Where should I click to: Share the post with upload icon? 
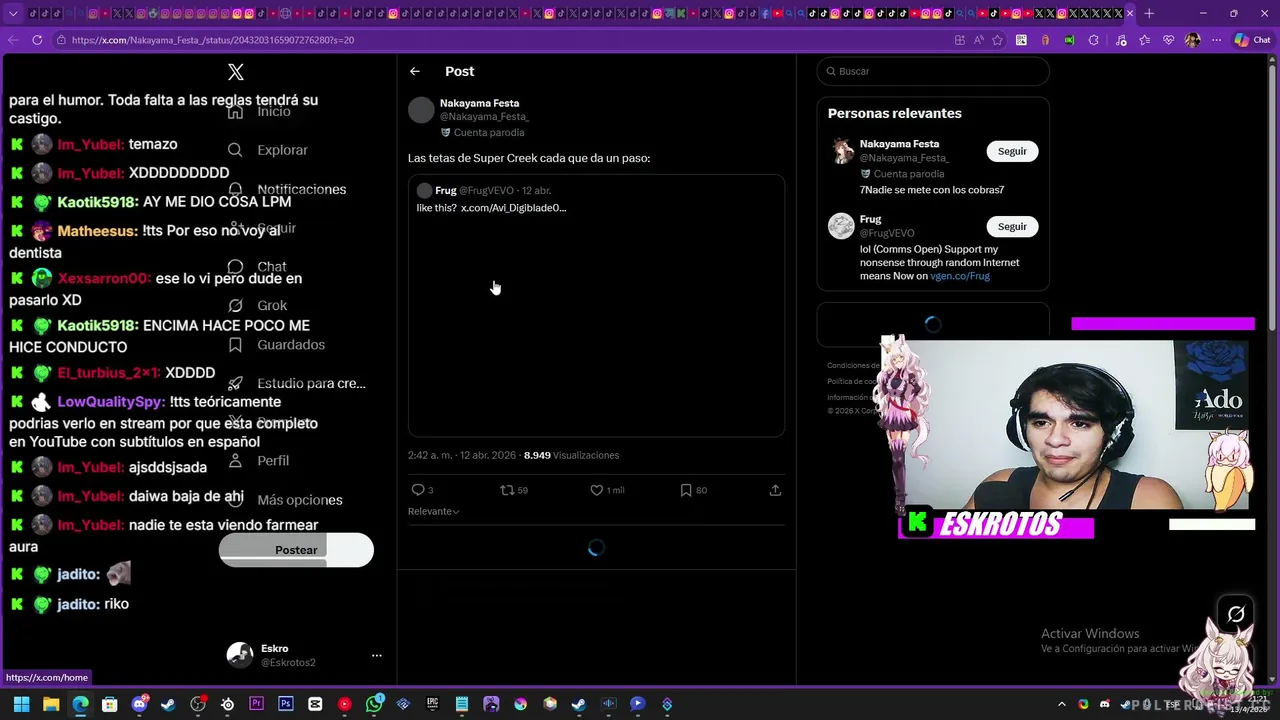click(775, 490)
